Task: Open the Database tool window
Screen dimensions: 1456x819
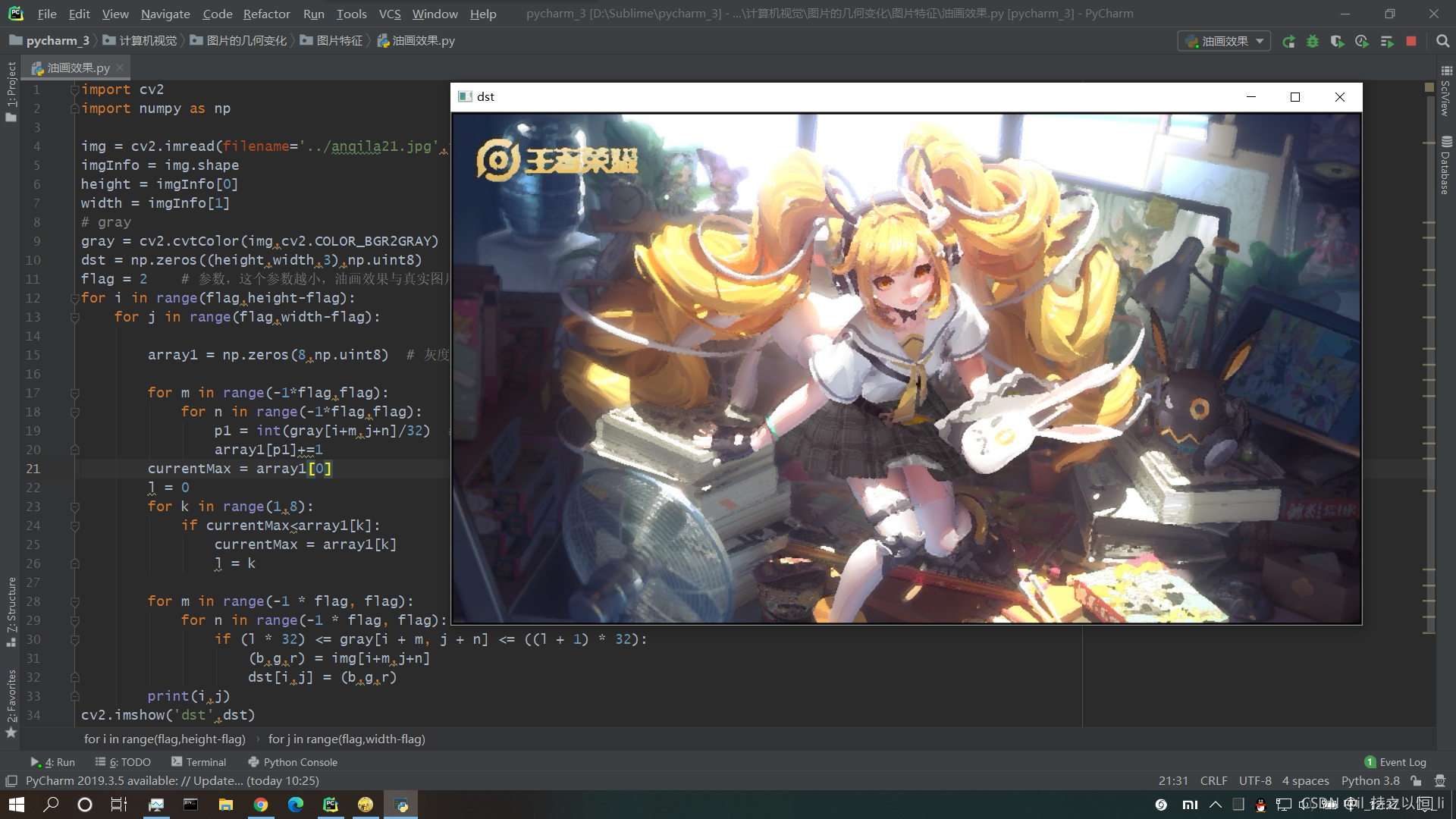Action: click(1446, 165)
